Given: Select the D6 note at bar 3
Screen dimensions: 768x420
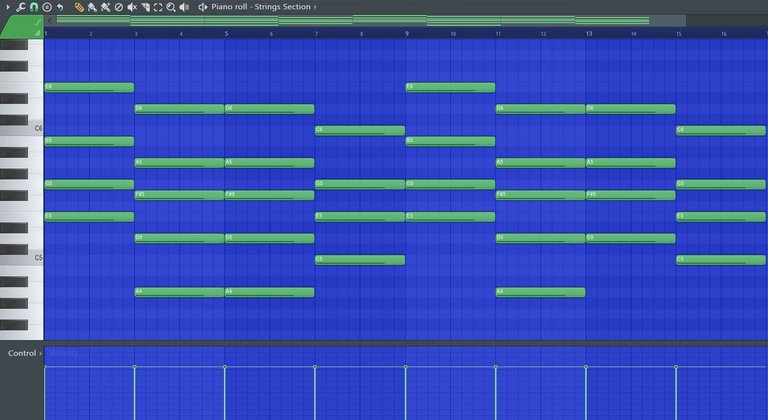Looking at the screenshot, I should (x=179, y=109).
